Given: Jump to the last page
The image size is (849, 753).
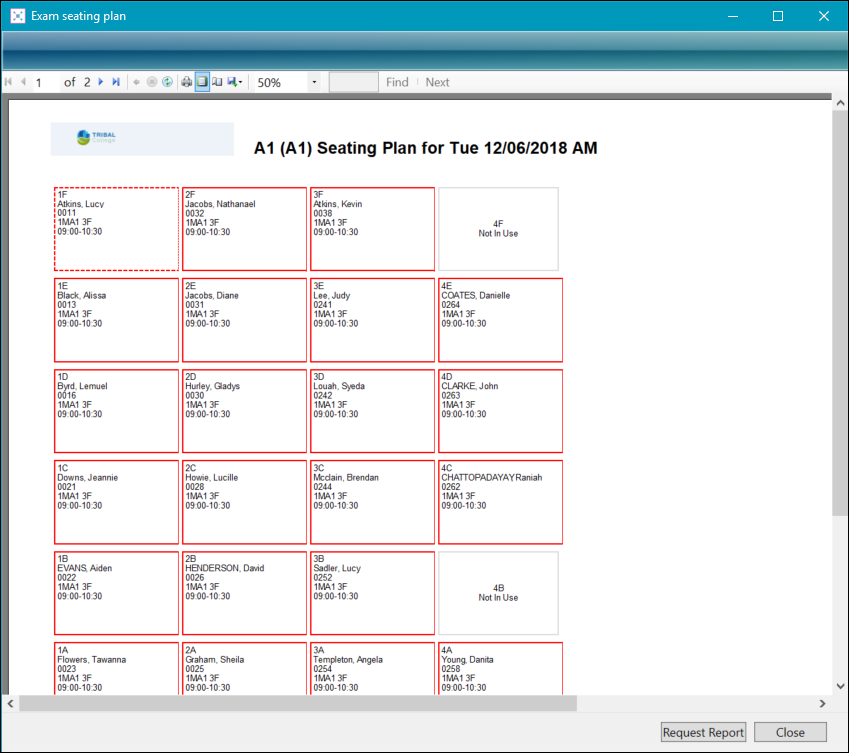Looking at the screenshot, I should tap(115, 82).
